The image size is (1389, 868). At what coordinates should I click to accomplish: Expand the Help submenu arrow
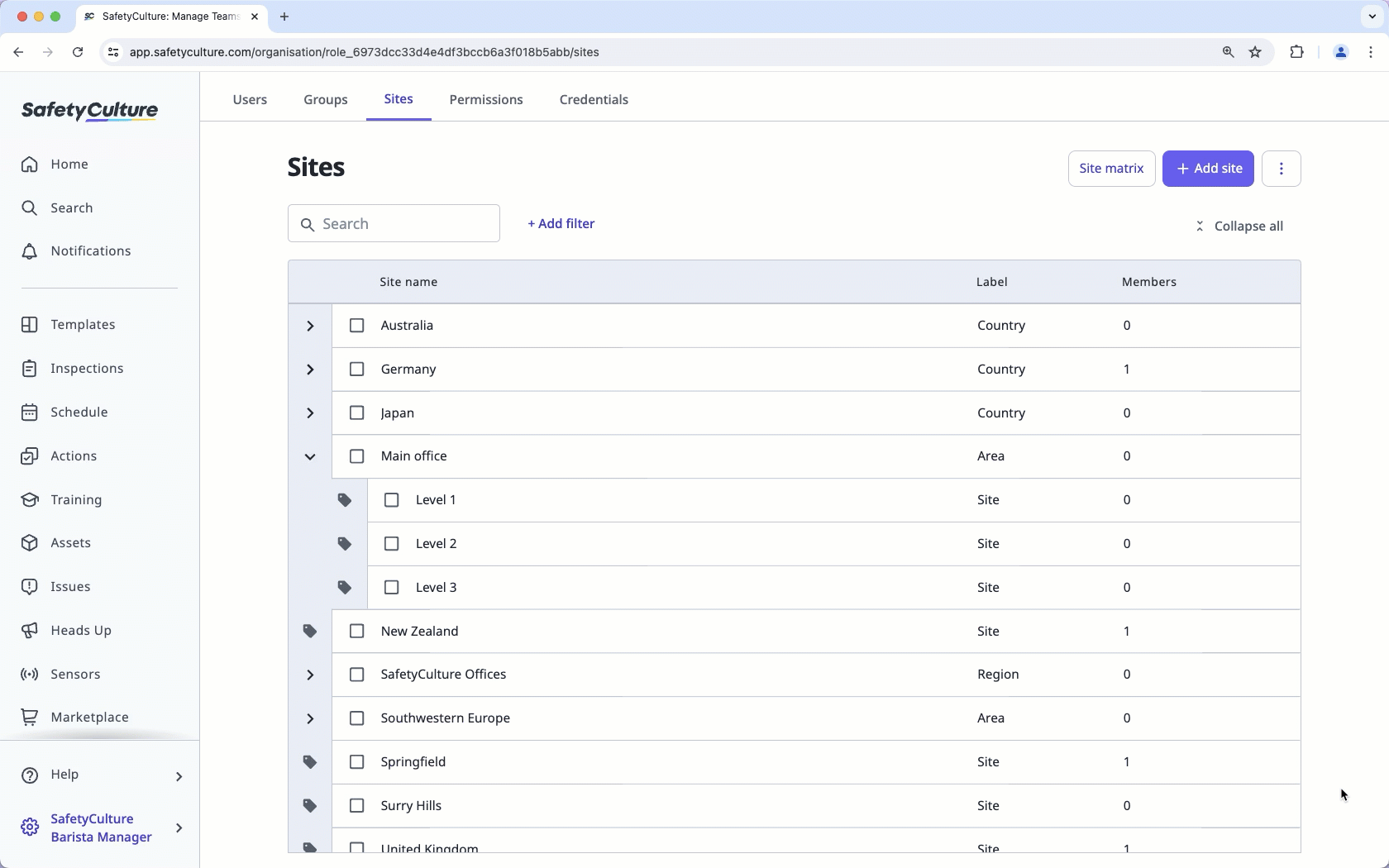pos(179,776)
